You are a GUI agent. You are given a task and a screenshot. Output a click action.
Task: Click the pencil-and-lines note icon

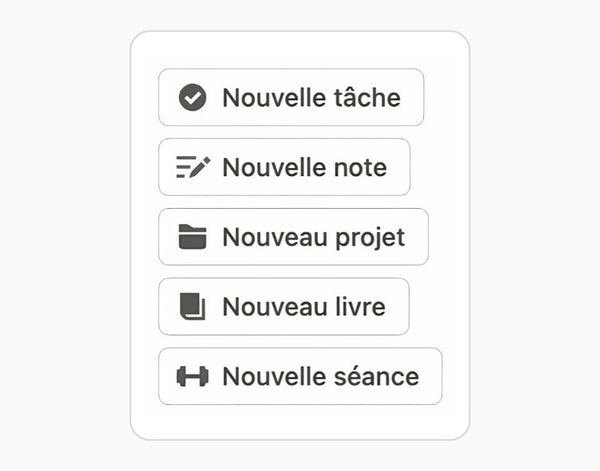[x=193, y=167]
